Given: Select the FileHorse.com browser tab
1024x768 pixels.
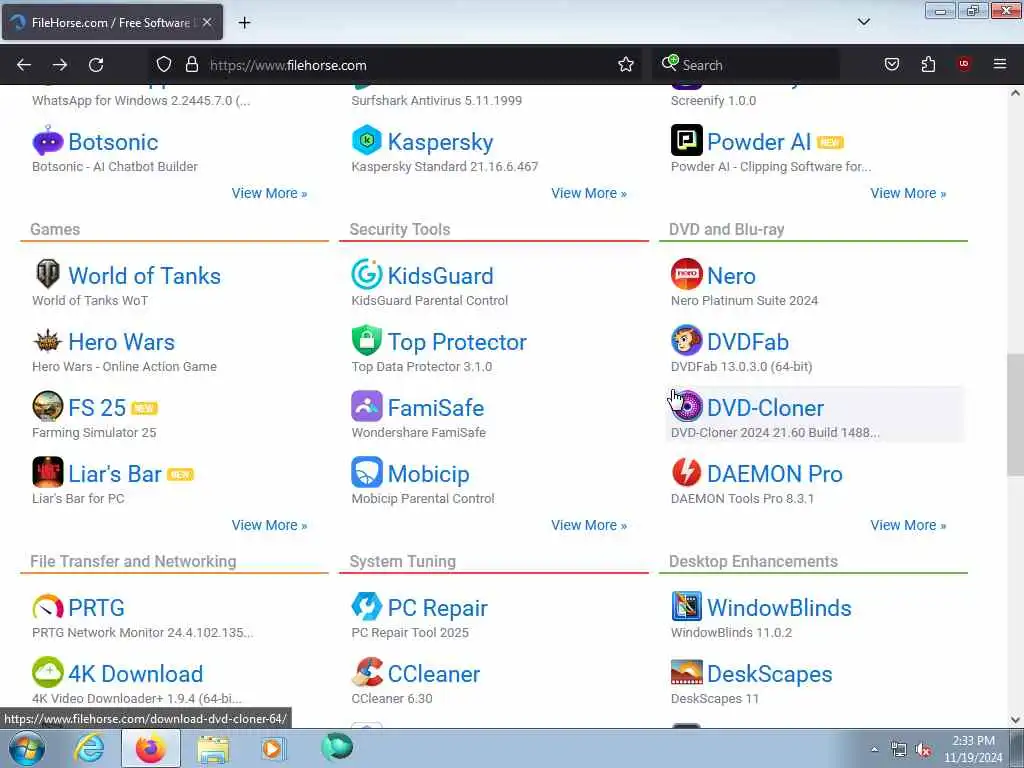Looking at the screenshot, I should (x=112, y=22).
